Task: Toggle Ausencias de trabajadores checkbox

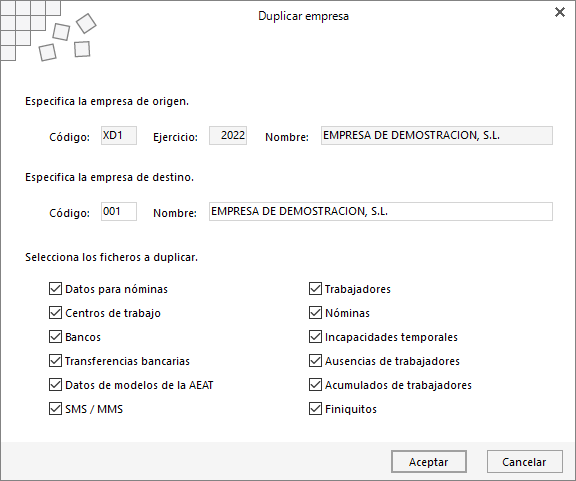Action: click(x=315, y=361)
